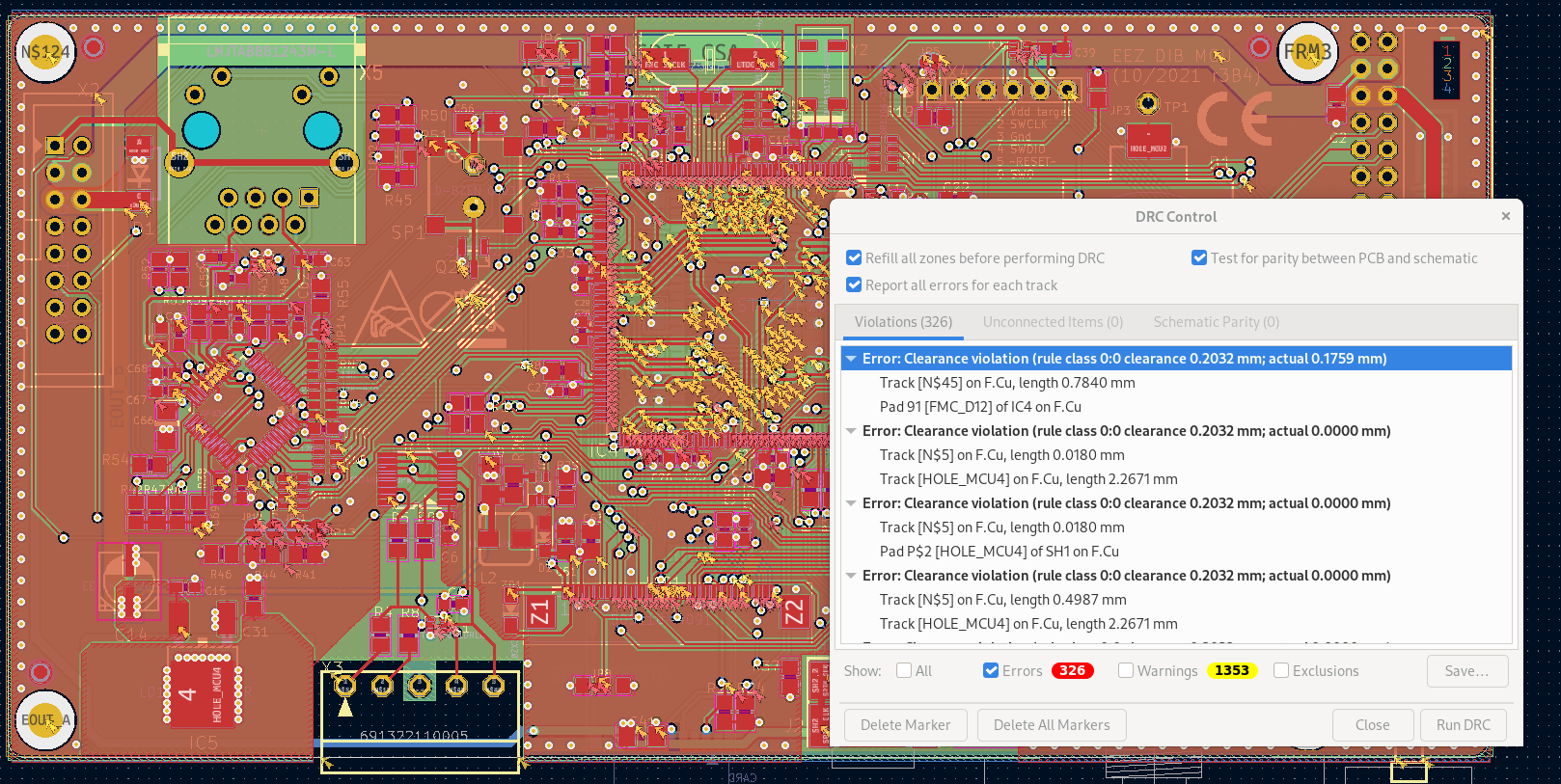
Task: Click the Delete All Markers button
Action: pyautogui.click(x=1052, y=725)
